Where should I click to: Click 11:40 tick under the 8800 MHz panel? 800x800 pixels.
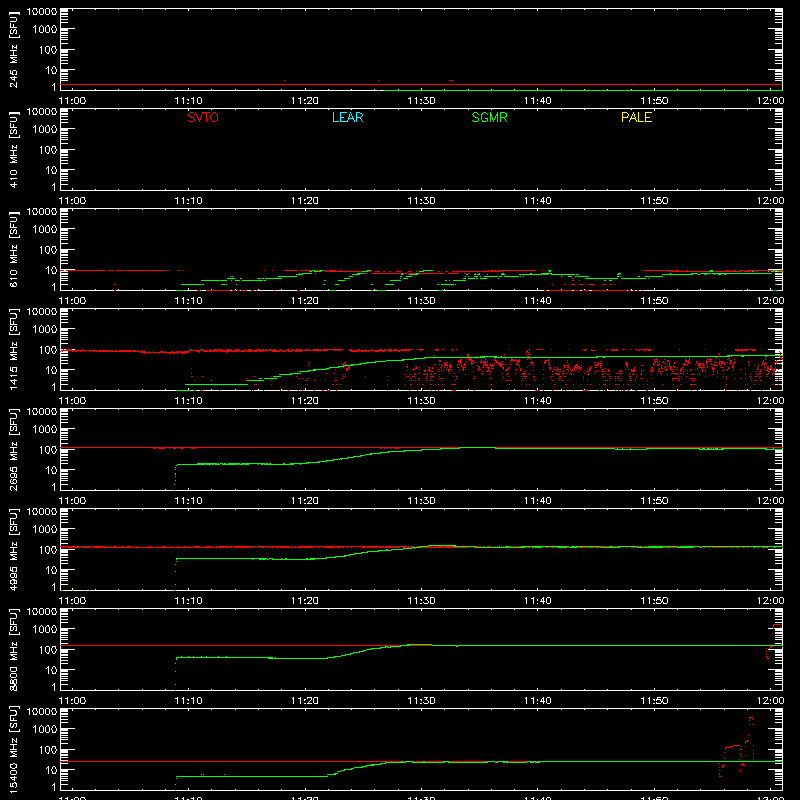538,701
